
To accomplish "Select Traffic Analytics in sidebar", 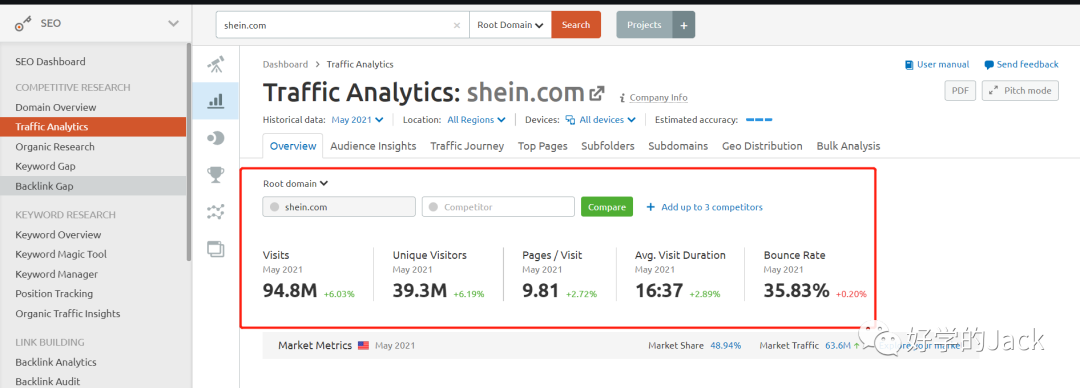I will [93, 127].
